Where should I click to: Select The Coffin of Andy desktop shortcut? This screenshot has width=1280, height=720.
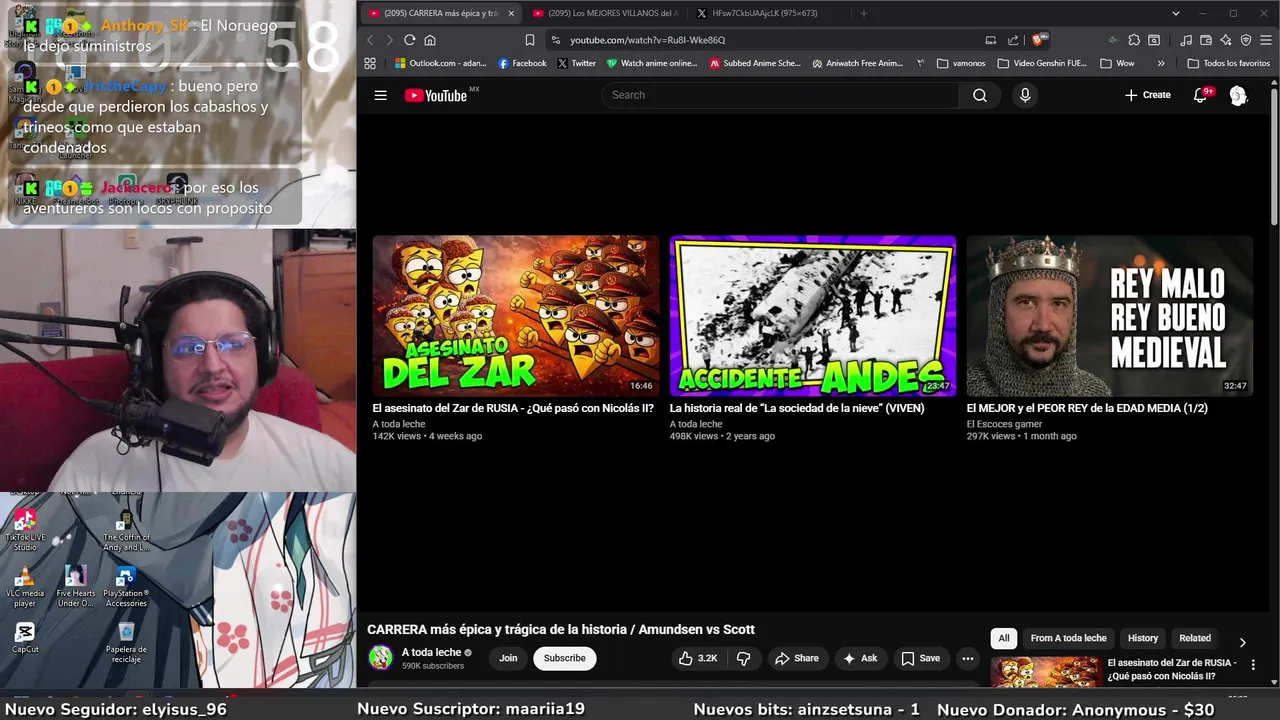[x=126, y=530]
